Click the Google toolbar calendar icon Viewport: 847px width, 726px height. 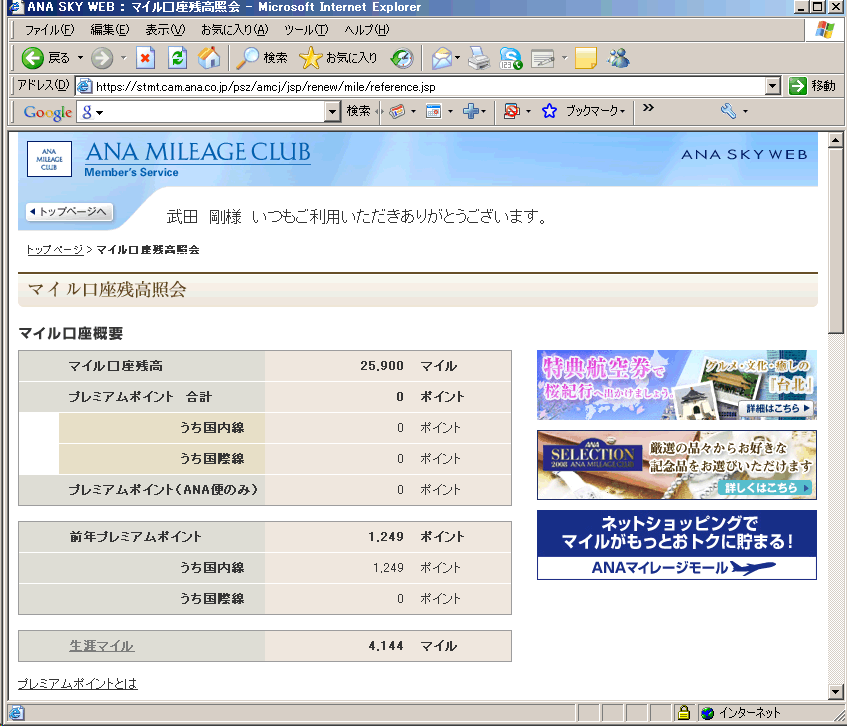click(433, 111)
